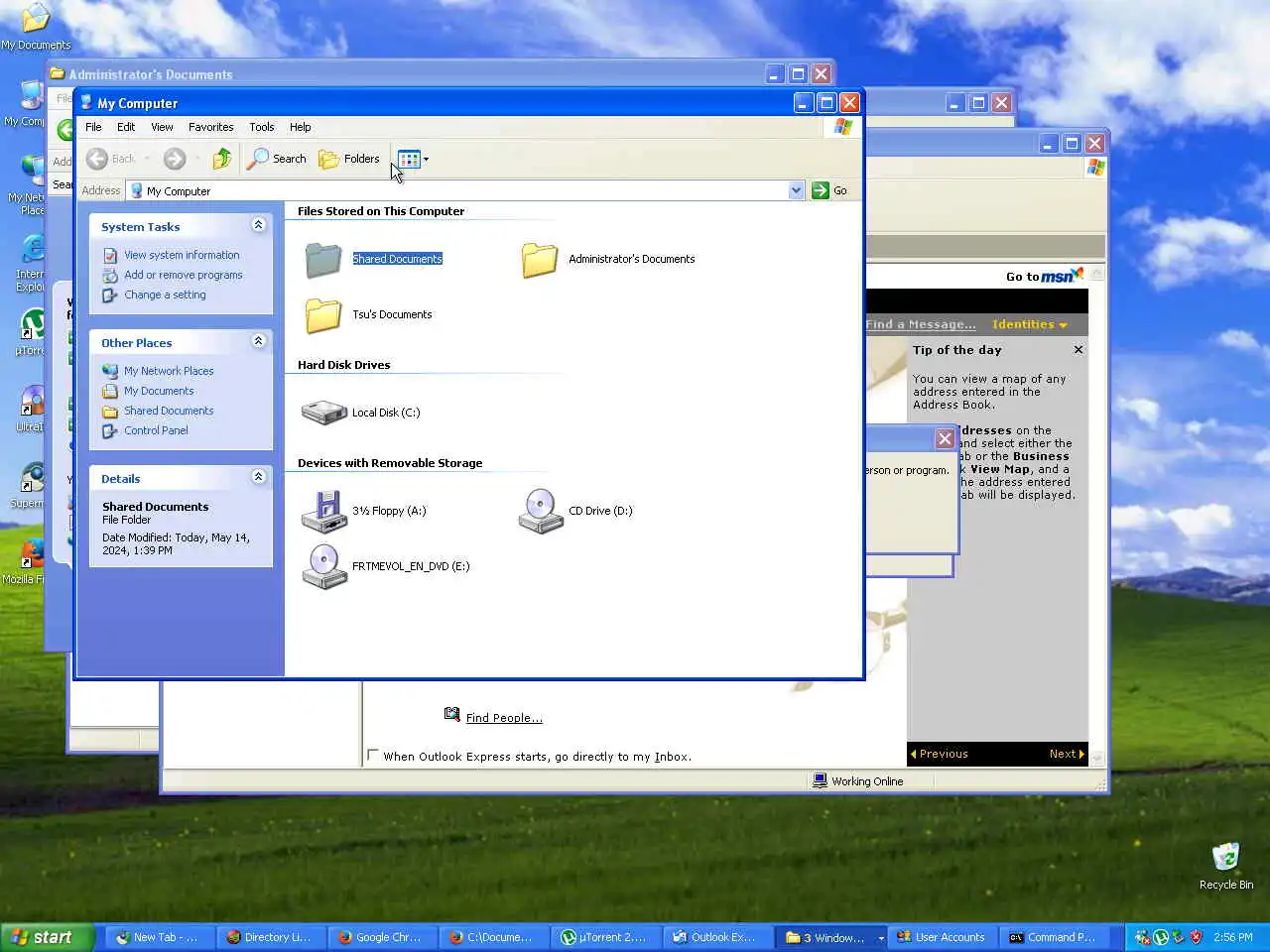Select the FRTMEVOL_EN_DVD (E:) drive icon

tap(323, 566)
